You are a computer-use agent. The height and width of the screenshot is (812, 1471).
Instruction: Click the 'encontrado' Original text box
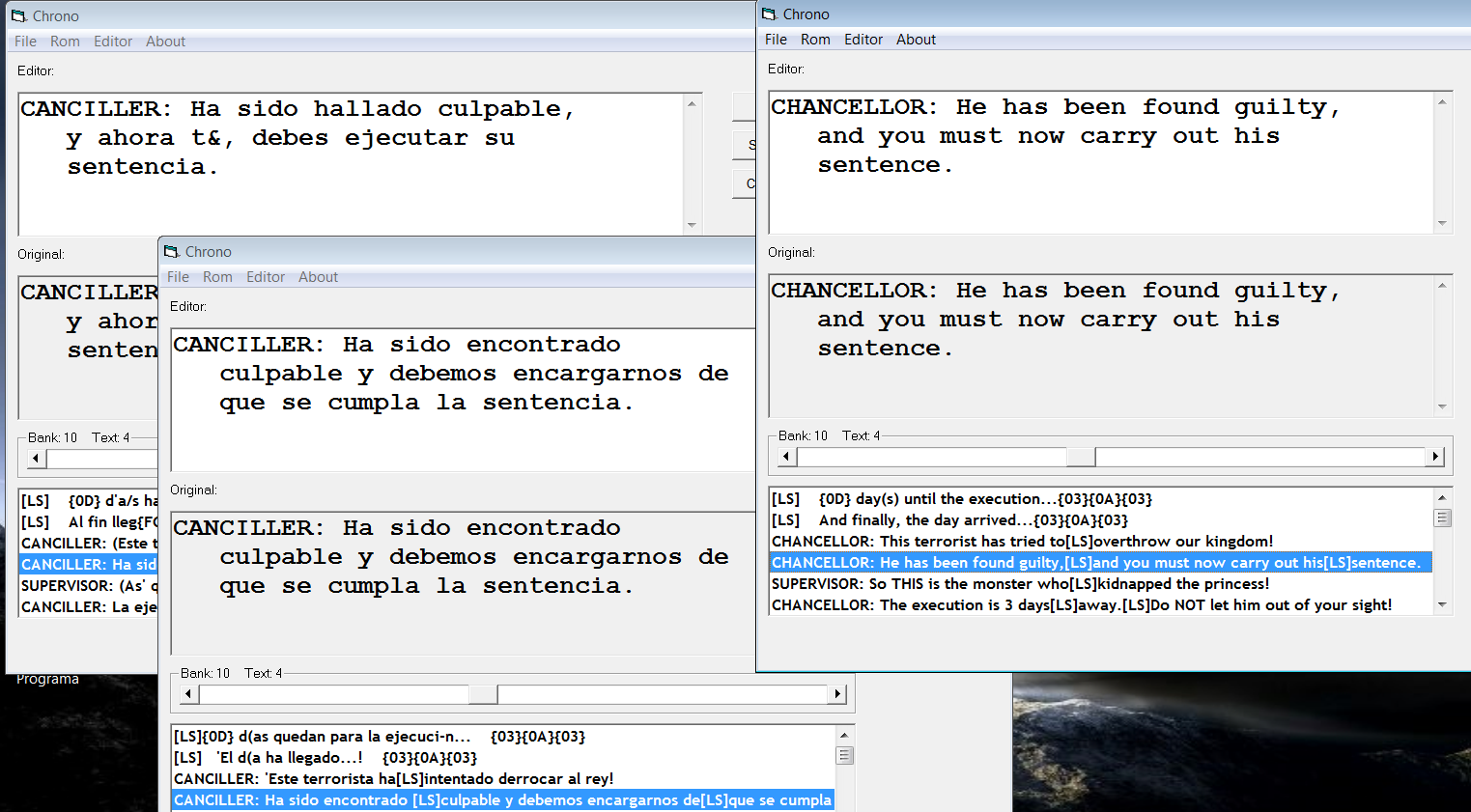coord(463,583)
